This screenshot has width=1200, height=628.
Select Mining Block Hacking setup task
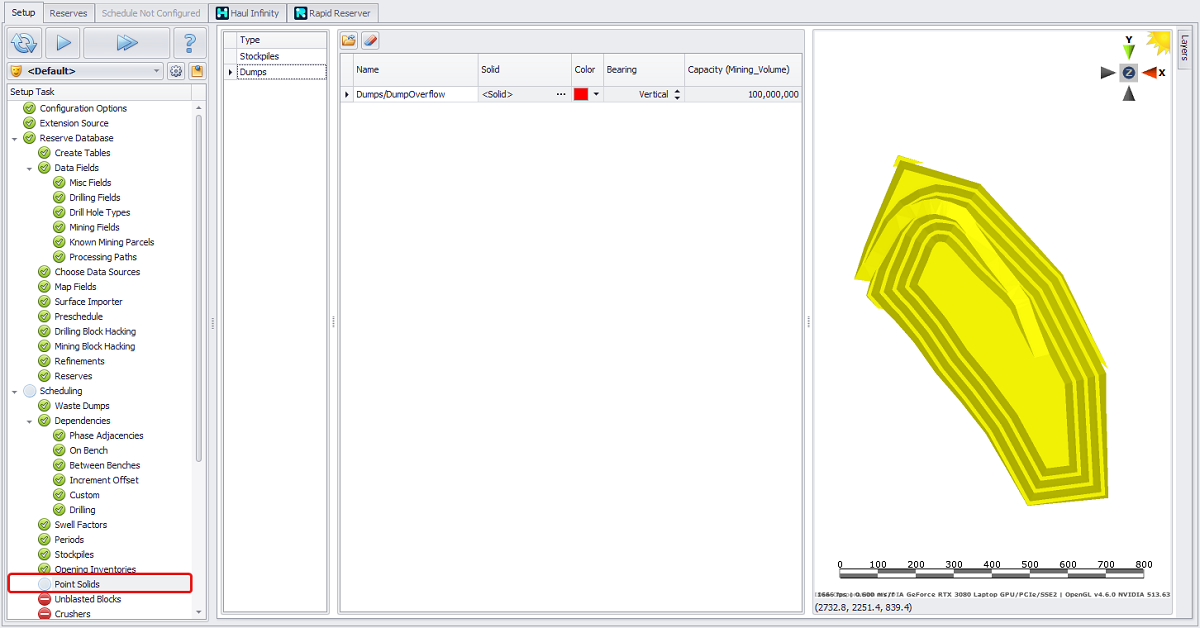click(x=94, y=346)
